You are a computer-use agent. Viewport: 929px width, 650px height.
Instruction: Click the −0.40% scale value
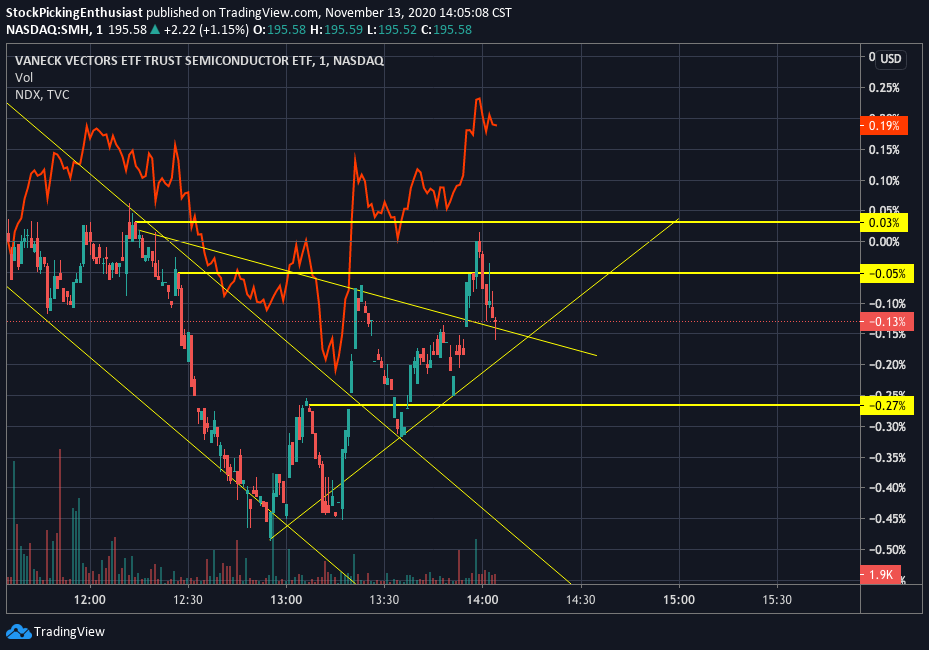[x=887, y=488]
